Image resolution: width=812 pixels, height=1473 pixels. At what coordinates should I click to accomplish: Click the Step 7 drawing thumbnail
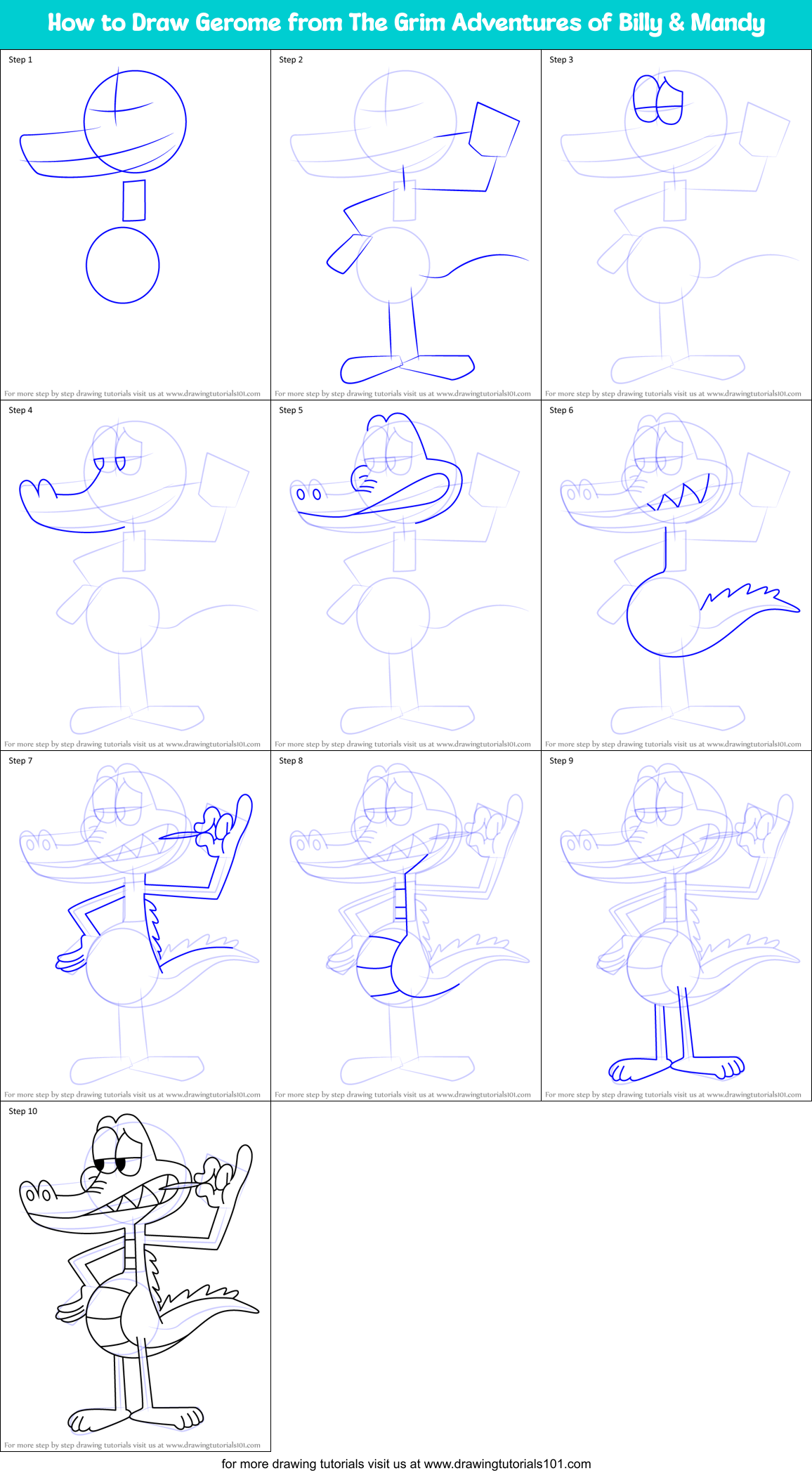tap(136, 926)
